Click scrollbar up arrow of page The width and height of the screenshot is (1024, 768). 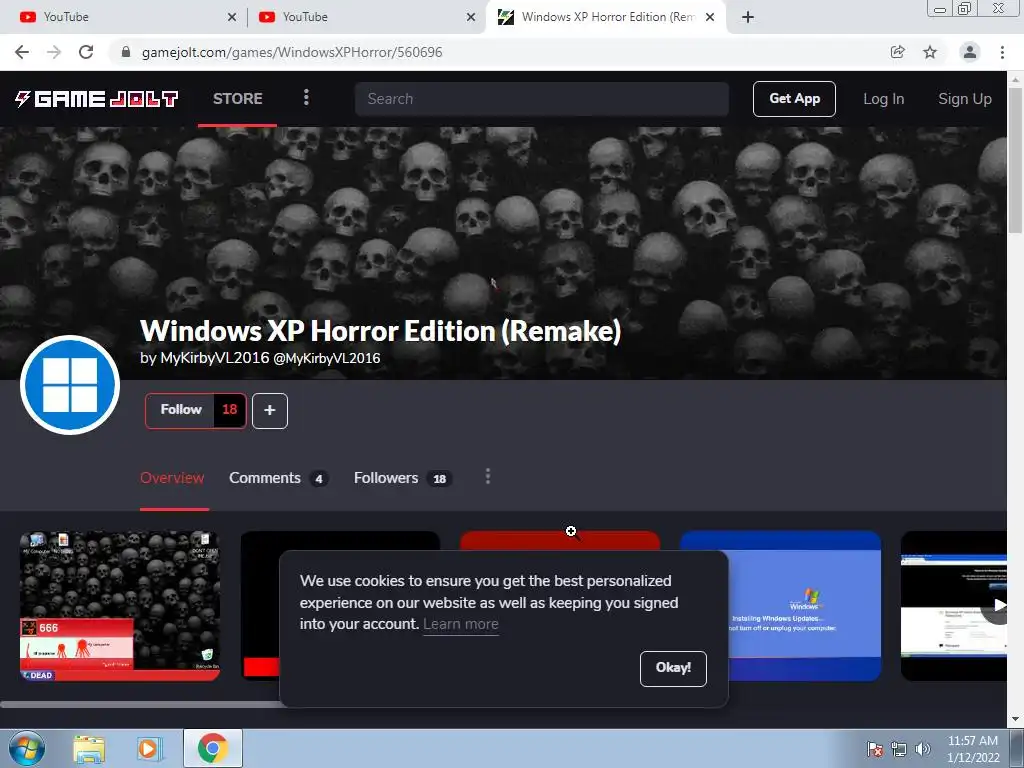[x=1015, y=78]
